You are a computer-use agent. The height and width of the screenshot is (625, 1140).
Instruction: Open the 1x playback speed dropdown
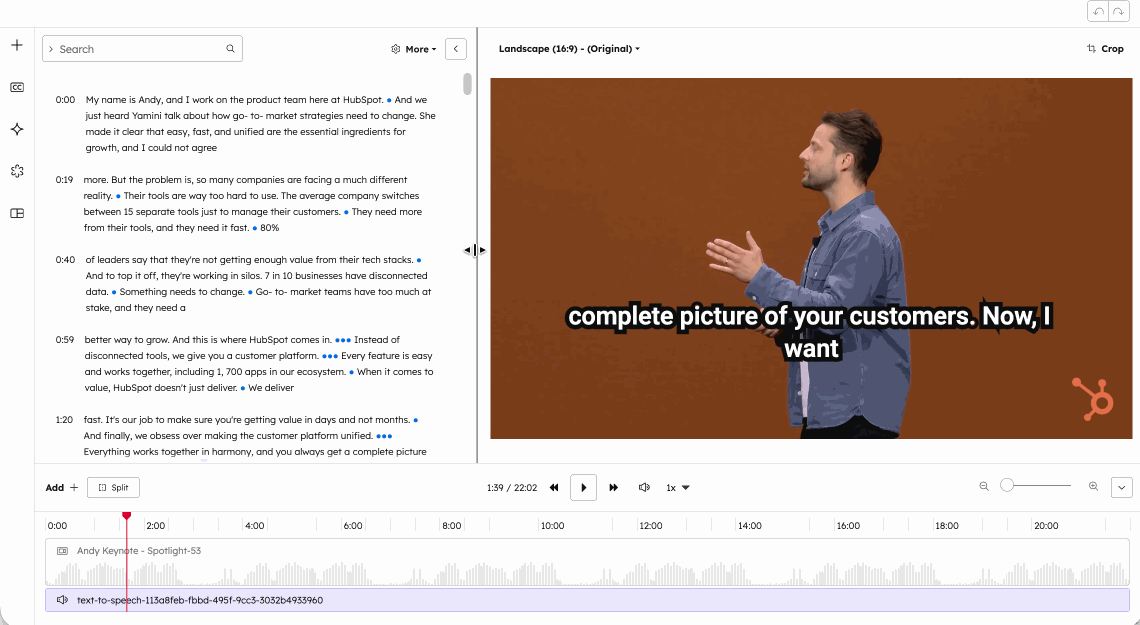[x=677, y=487]
